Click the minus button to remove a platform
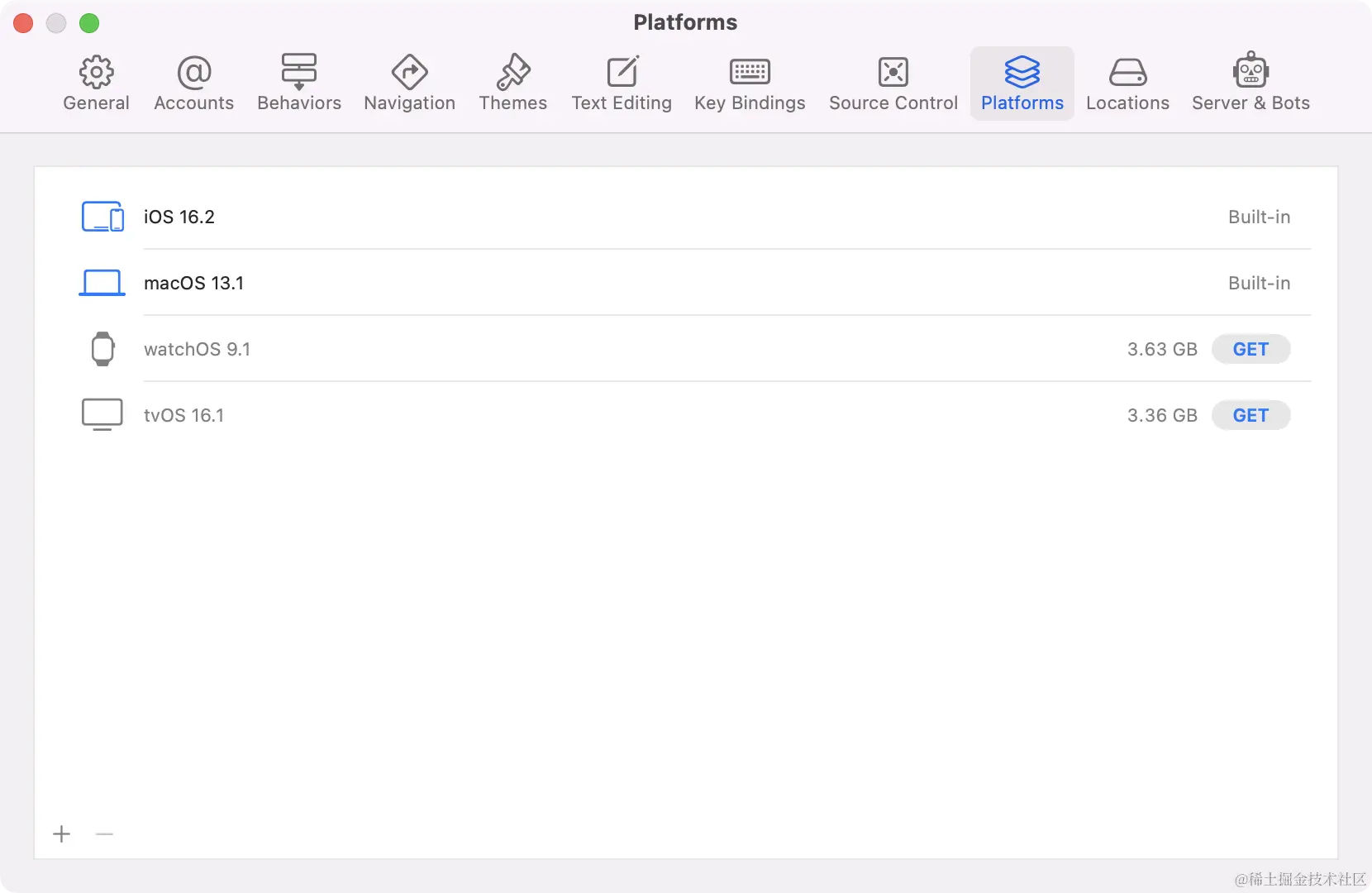The image size is (1372, 893). point(104,833)
